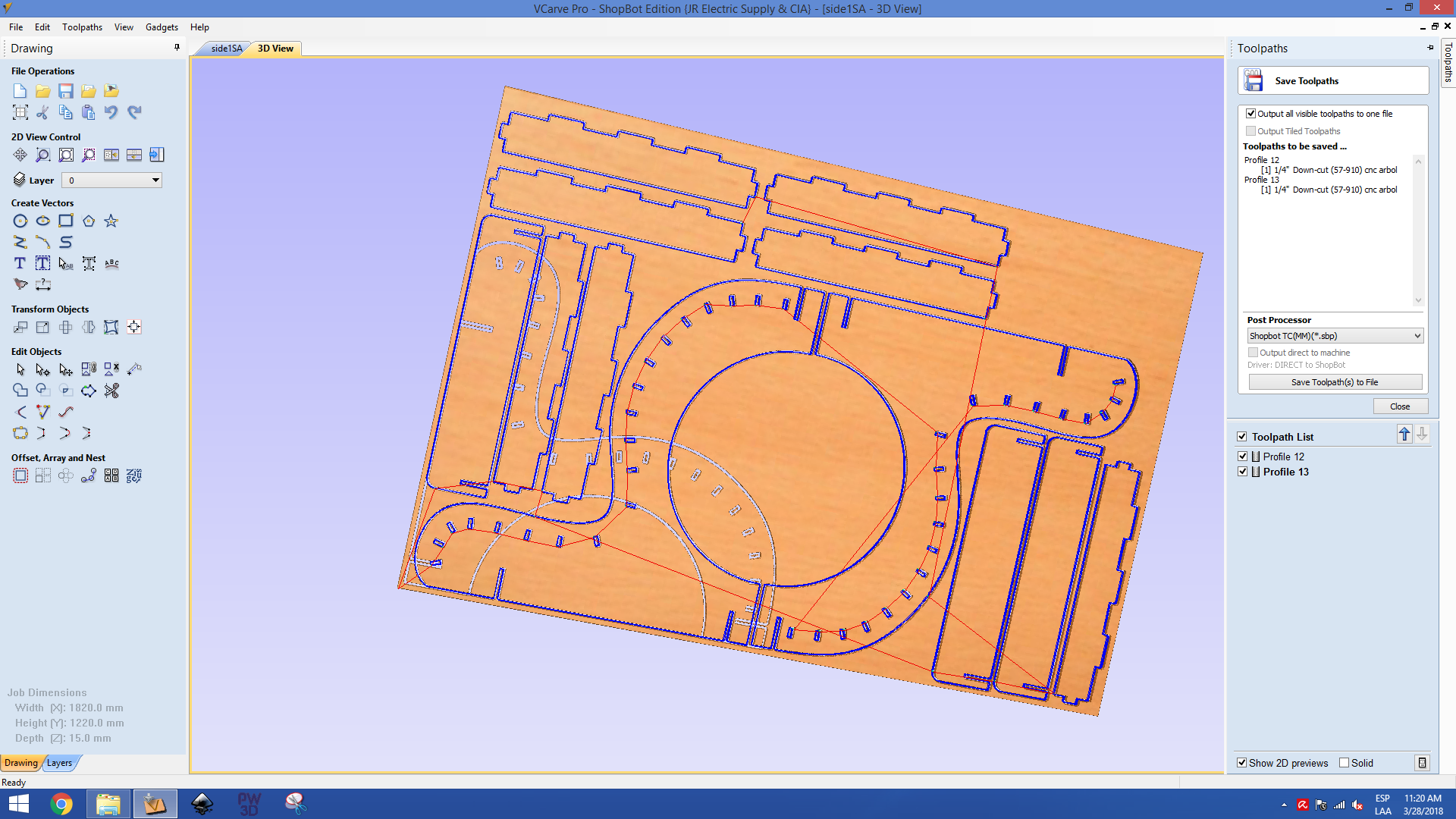Select the Draw Circle tool
The image size is (1456, 819).
(20, 221)
